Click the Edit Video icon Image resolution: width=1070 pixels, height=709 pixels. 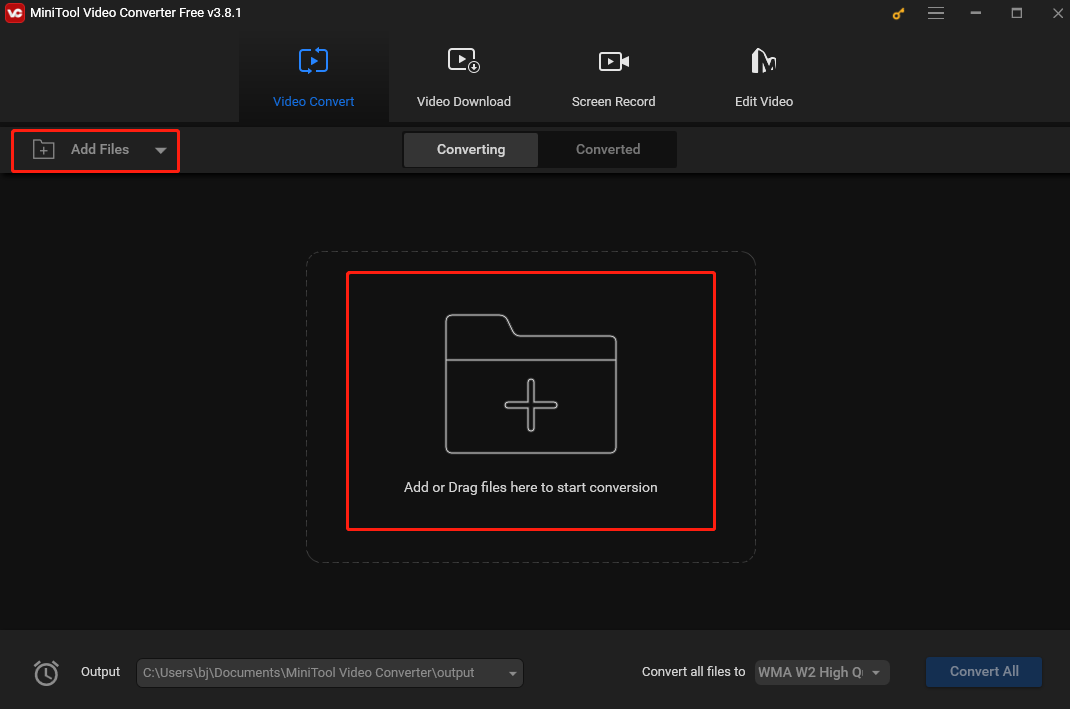764,61
